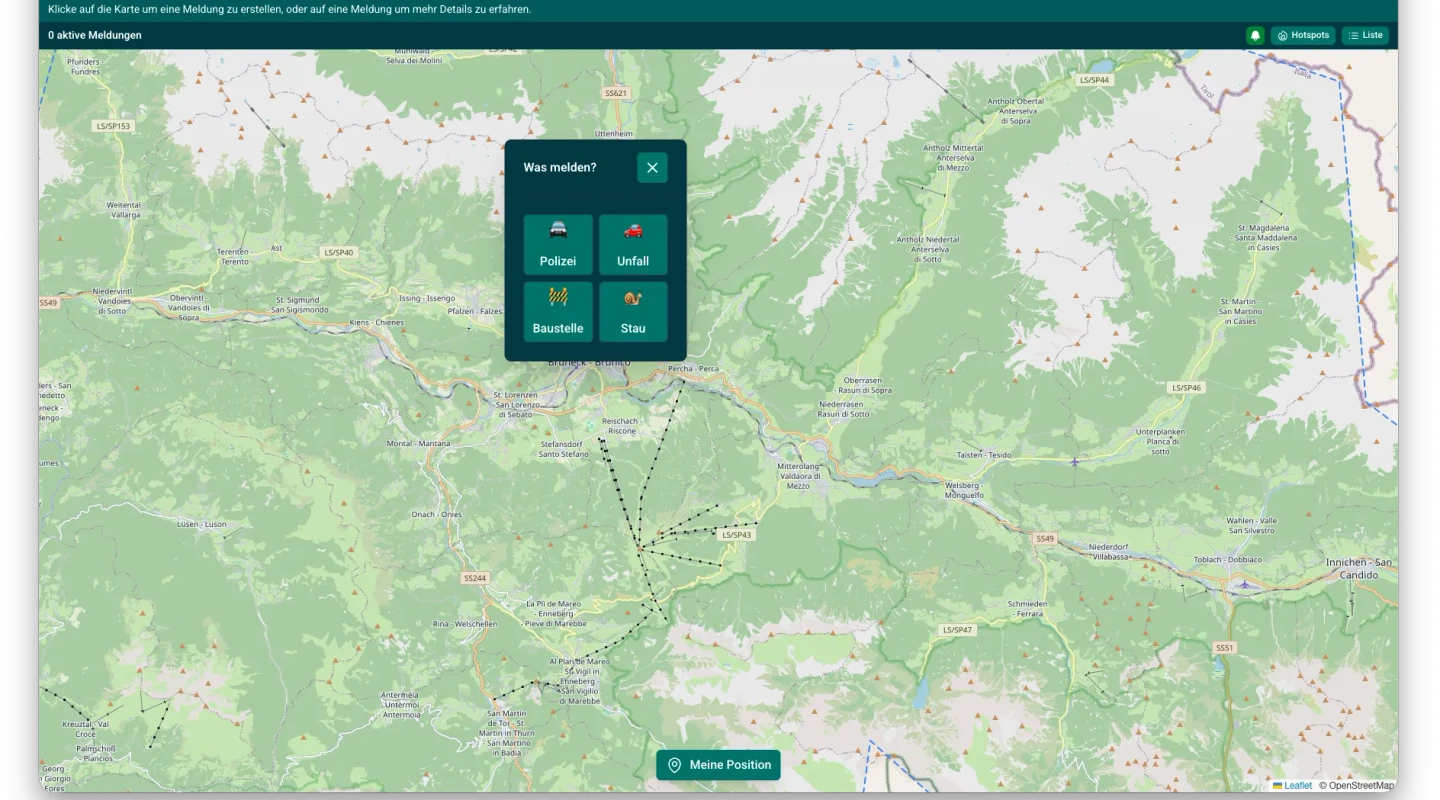The width and height of the screenshot is (1440, 800).
Task: Click the Montal - Mantana label
Action: (419, 443)
